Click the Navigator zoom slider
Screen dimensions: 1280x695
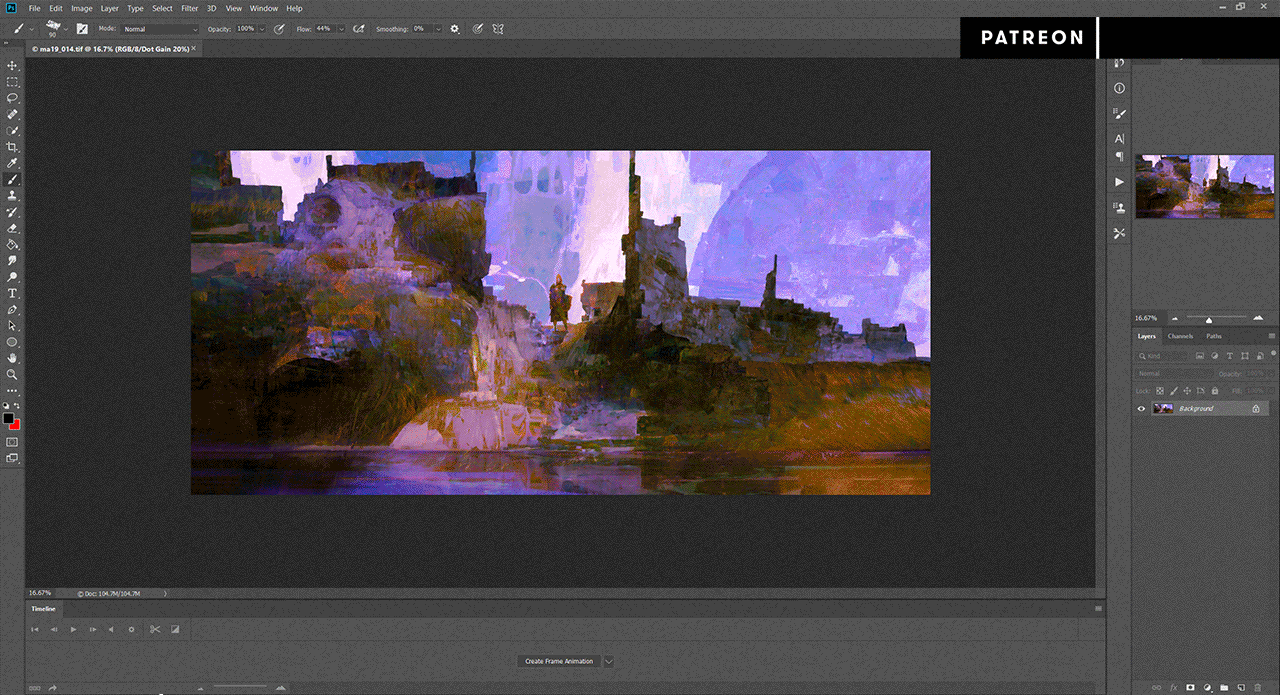[1209, 318]
